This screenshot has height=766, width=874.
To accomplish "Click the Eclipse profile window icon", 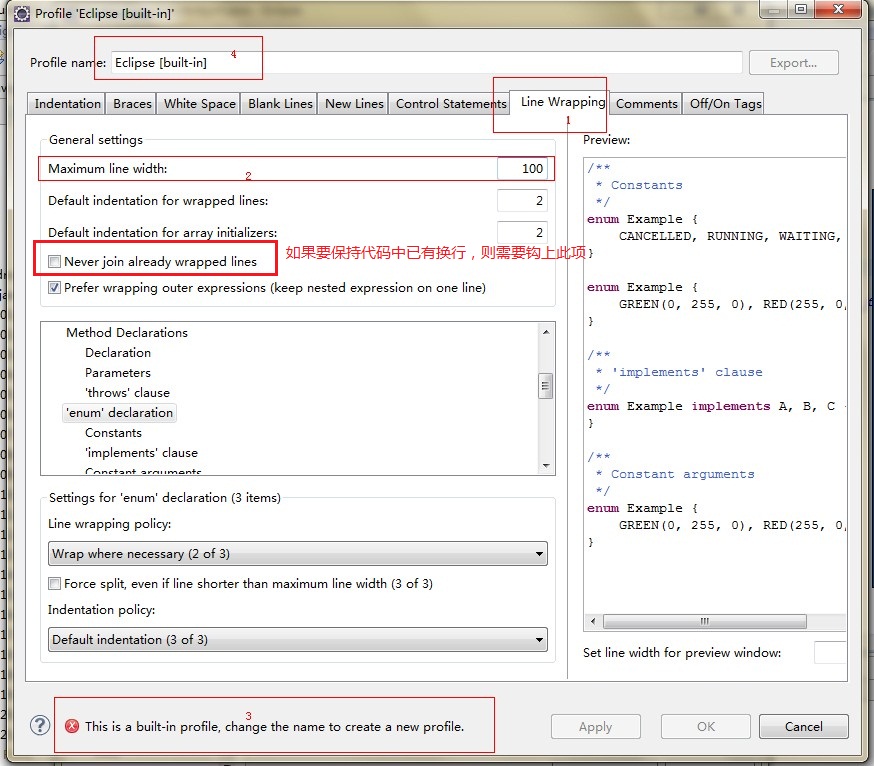I will point(22,14).
